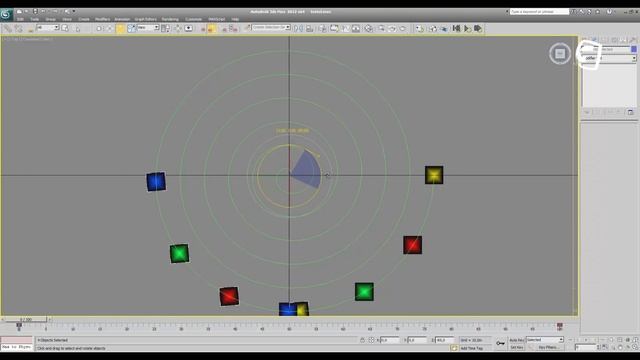Open the Schematic View
The height and width of the screenshot is (360, 640).
tap(356, 29)
